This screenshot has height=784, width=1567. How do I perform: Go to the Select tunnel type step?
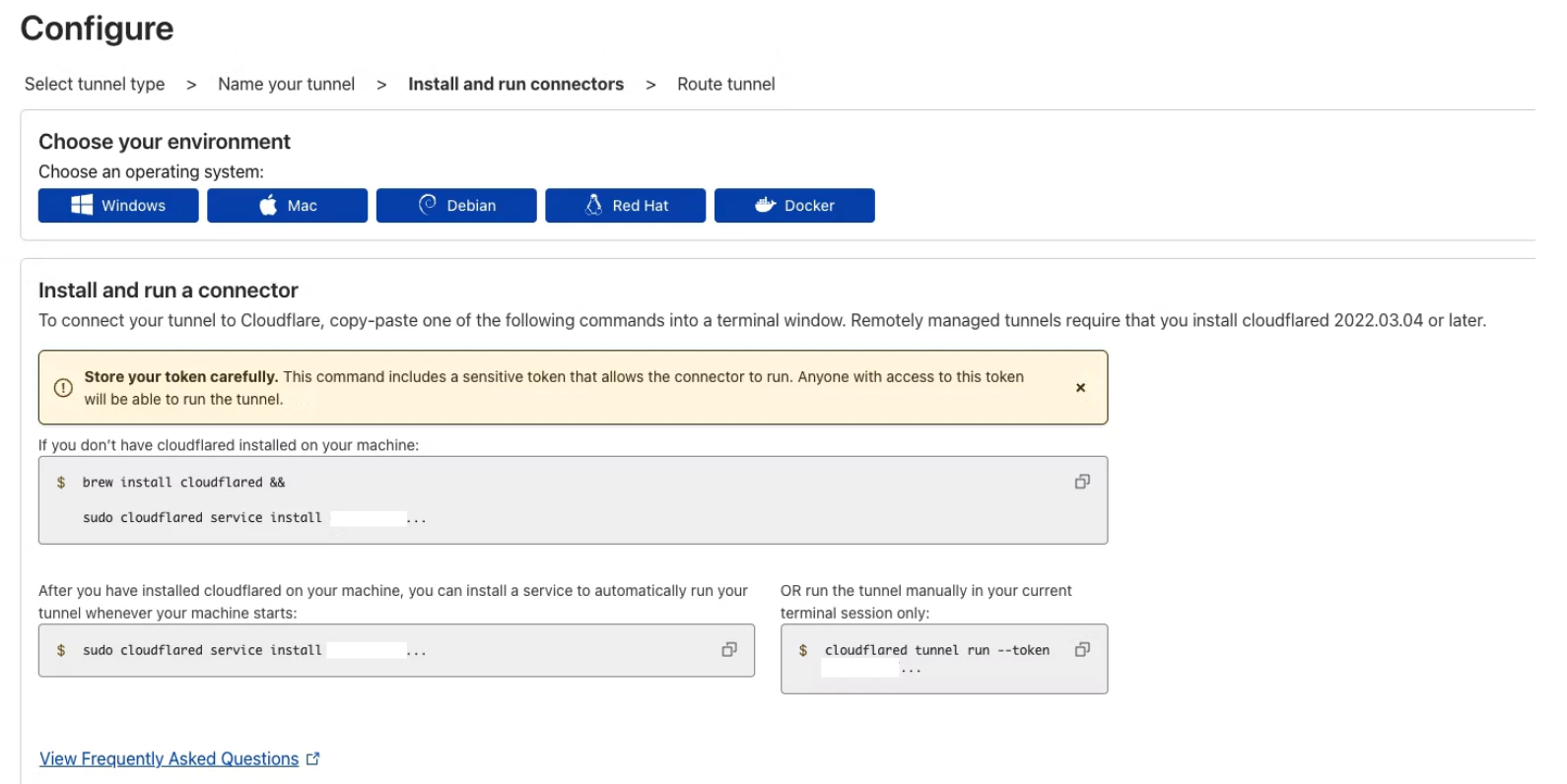(95, 85)
